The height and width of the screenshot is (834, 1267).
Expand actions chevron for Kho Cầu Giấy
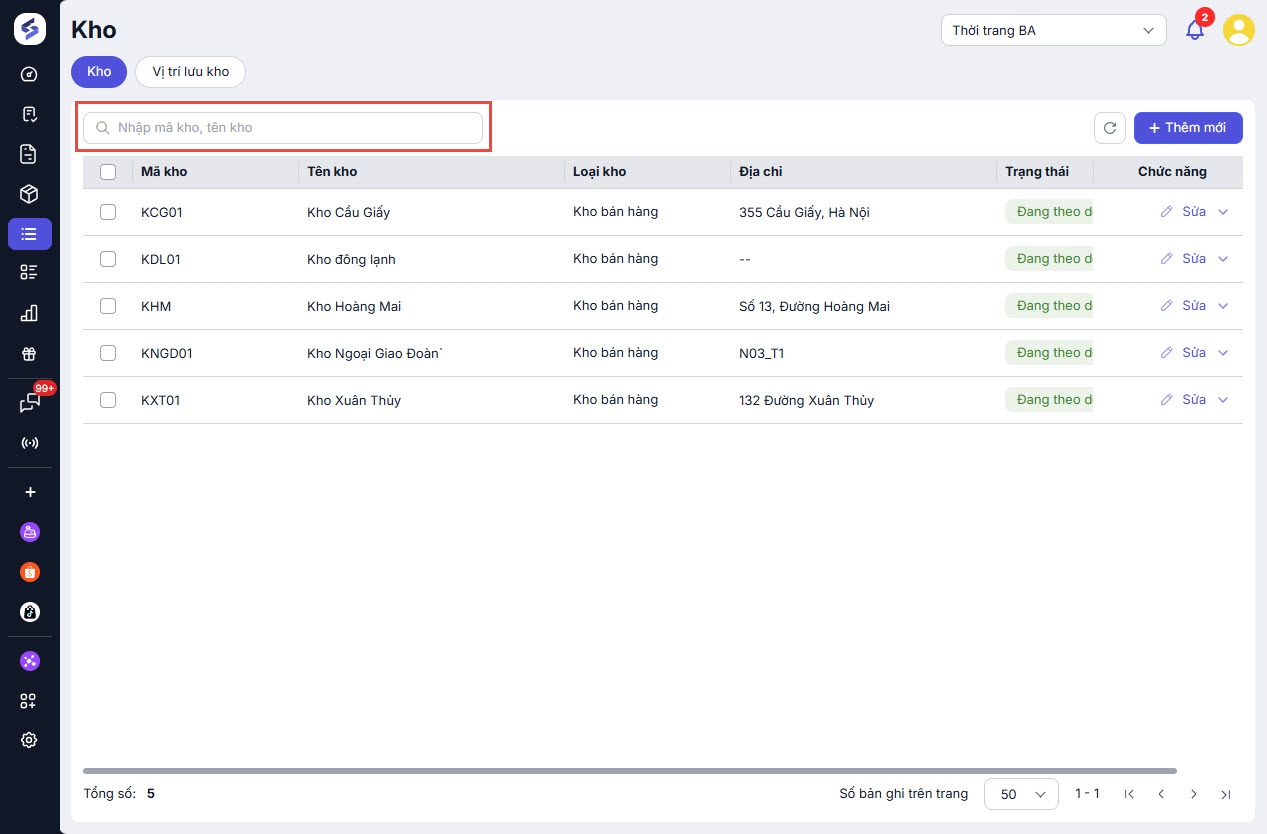pyautogui.click(x=1223, y=212)
